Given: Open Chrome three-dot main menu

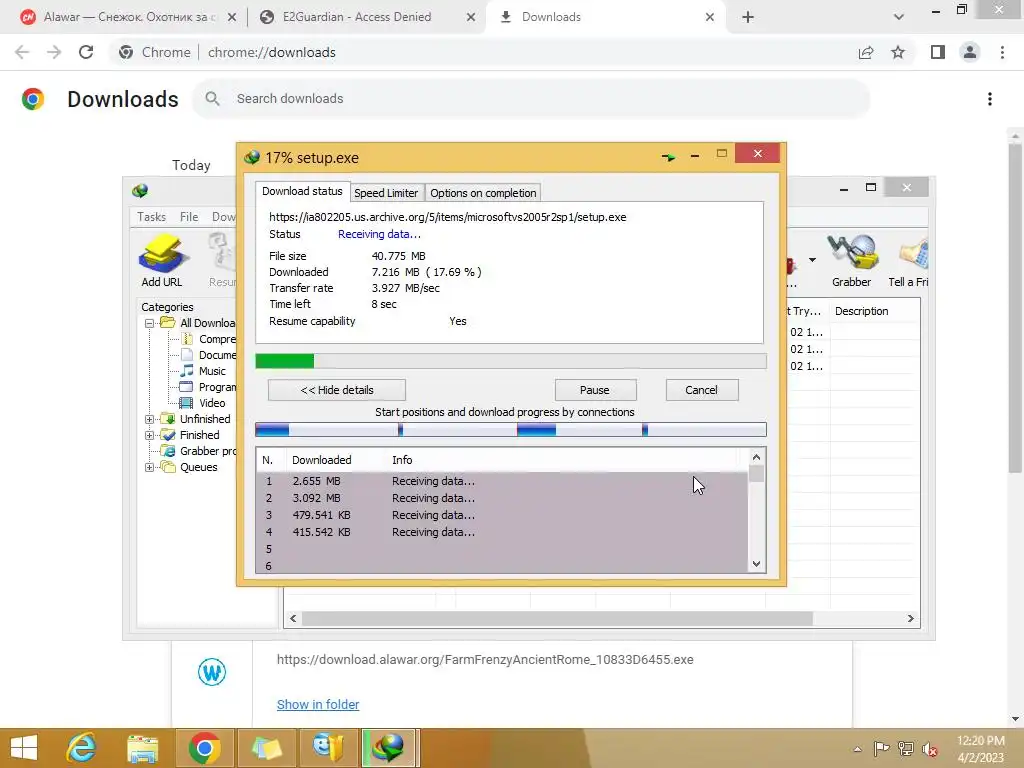Looking at the screenshot, I should tap(1002, 52).
